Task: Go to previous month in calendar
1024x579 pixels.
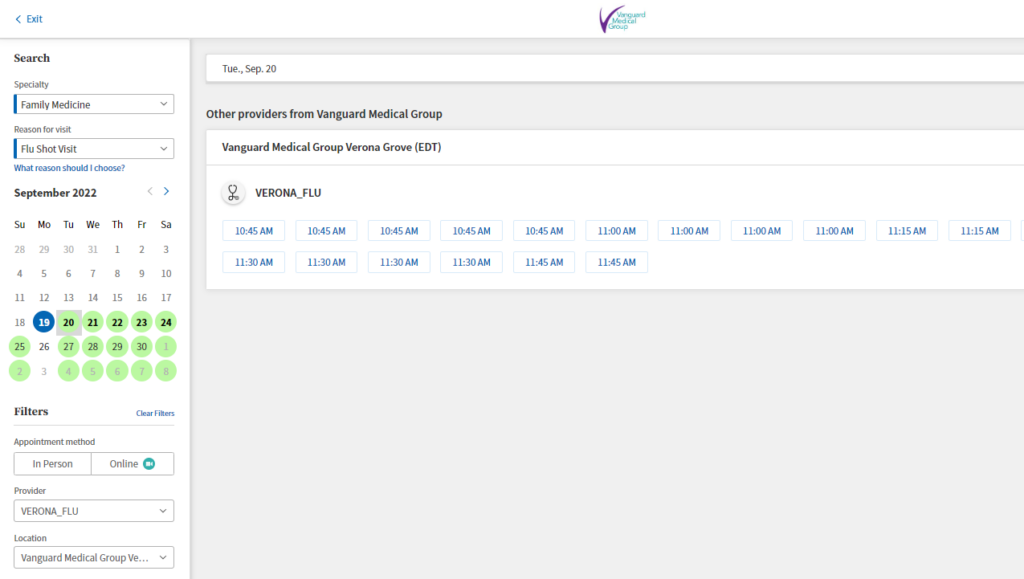Action: click(x=150, y=191)
